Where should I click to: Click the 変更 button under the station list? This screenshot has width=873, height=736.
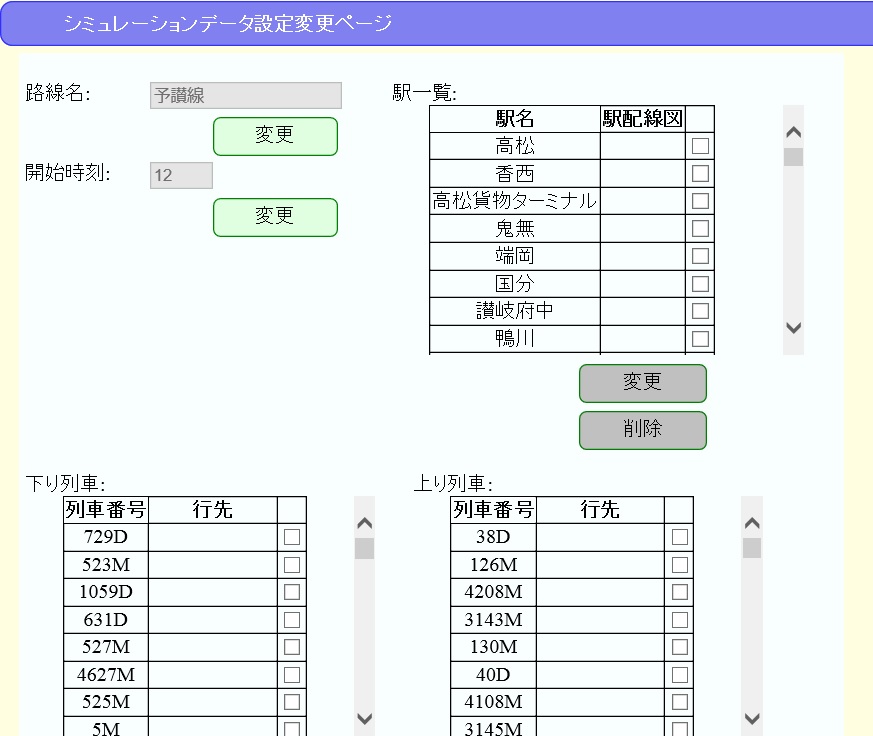[x=642, y=383]
